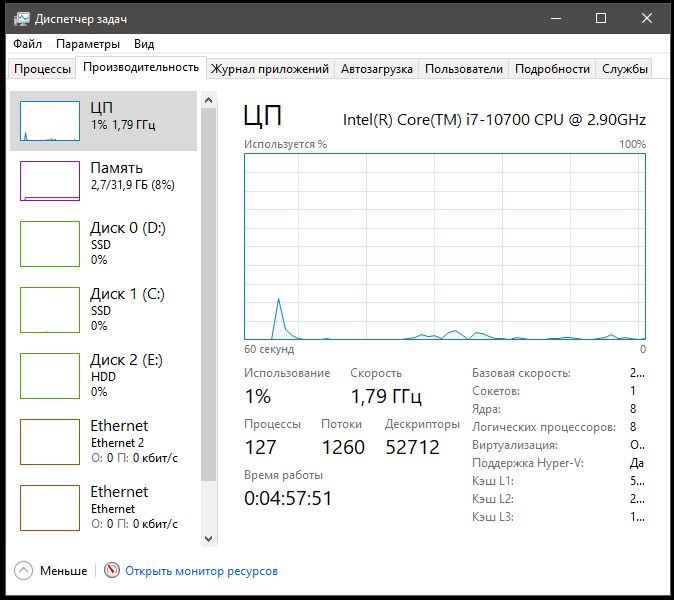
Task: Open the Параметры menu
Action: pos(88,44)
